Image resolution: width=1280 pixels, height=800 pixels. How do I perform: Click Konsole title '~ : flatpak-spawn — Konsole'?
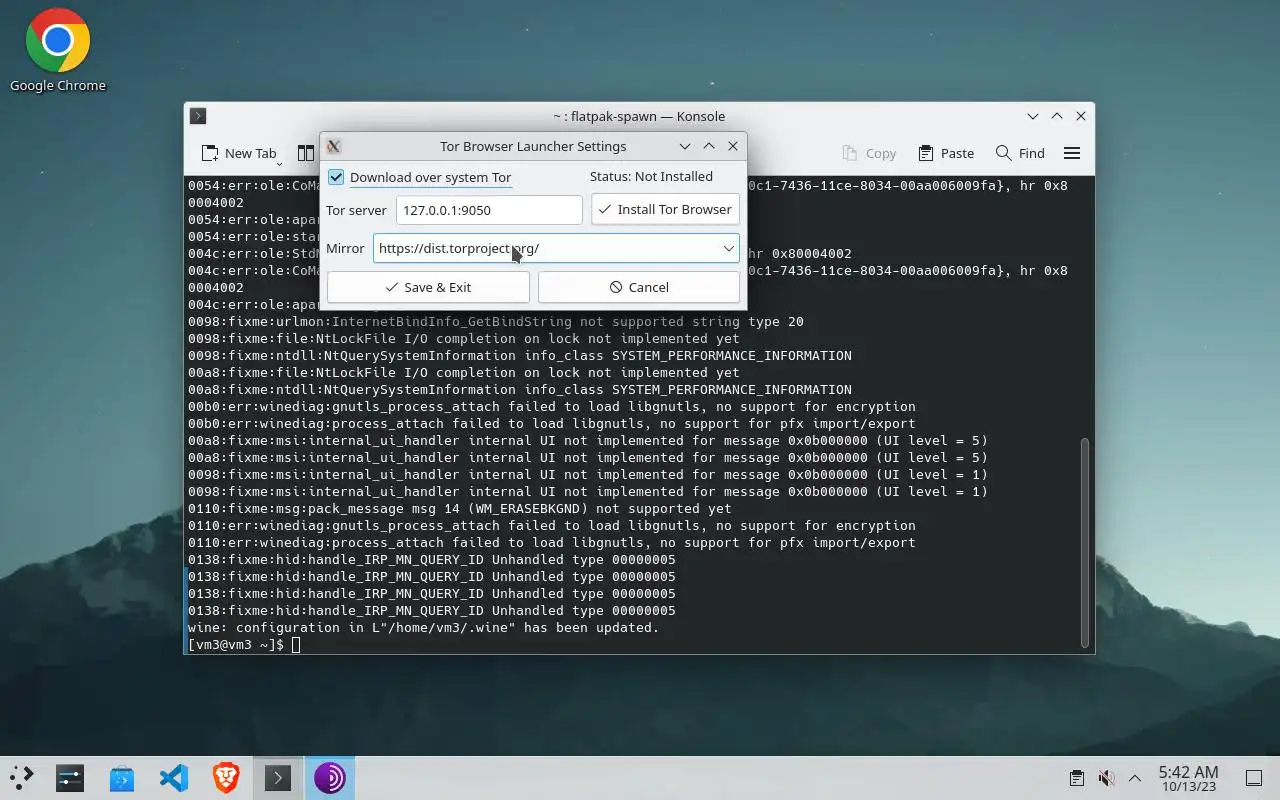[x=639, y=116]
